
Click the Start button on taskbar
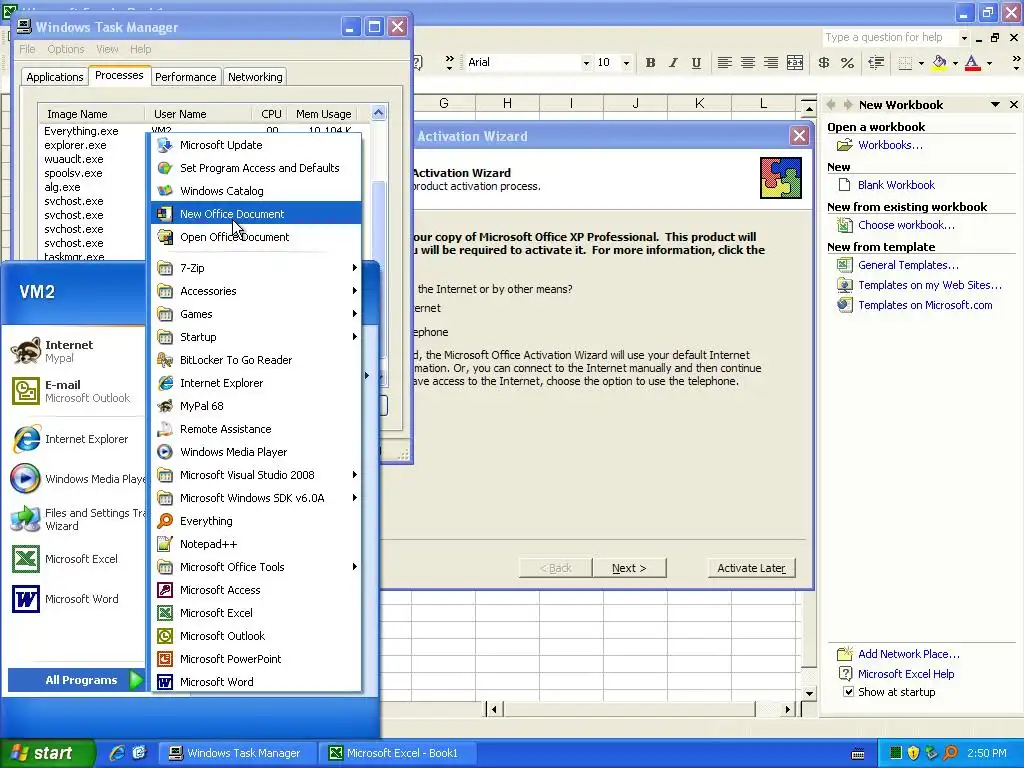point(46,753)
